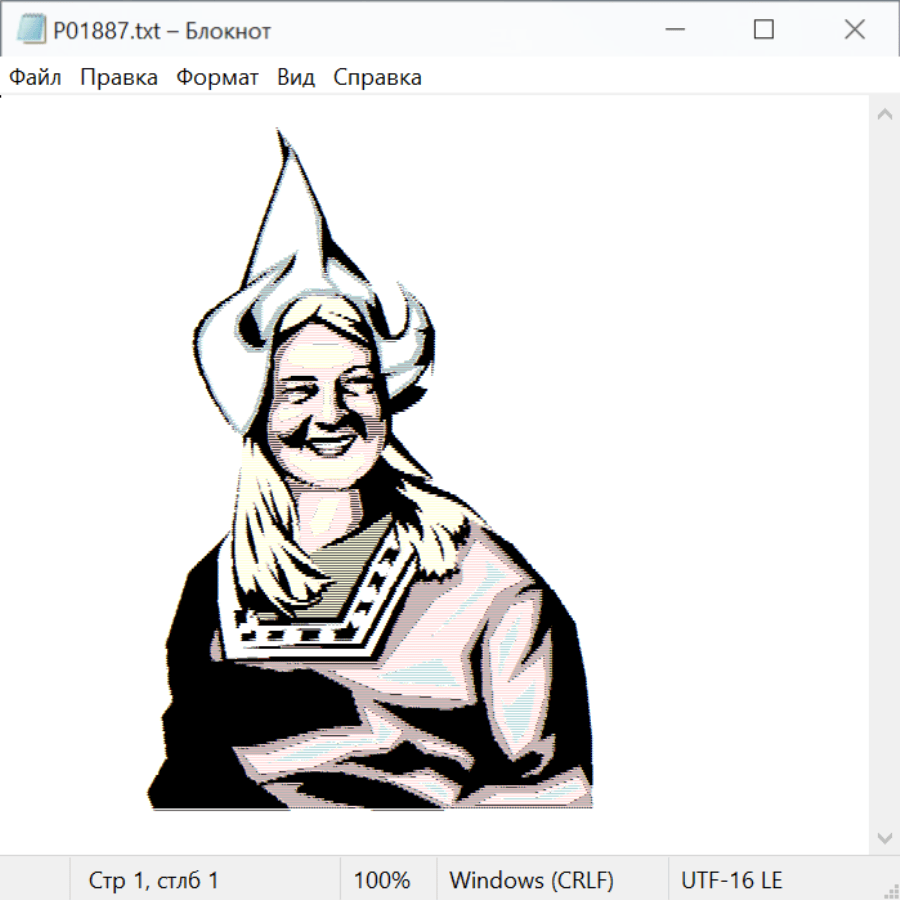This screenshot has width=900, height=900.
Task: Maximize the Блокнот window
Action: click(x=763, y=30)
